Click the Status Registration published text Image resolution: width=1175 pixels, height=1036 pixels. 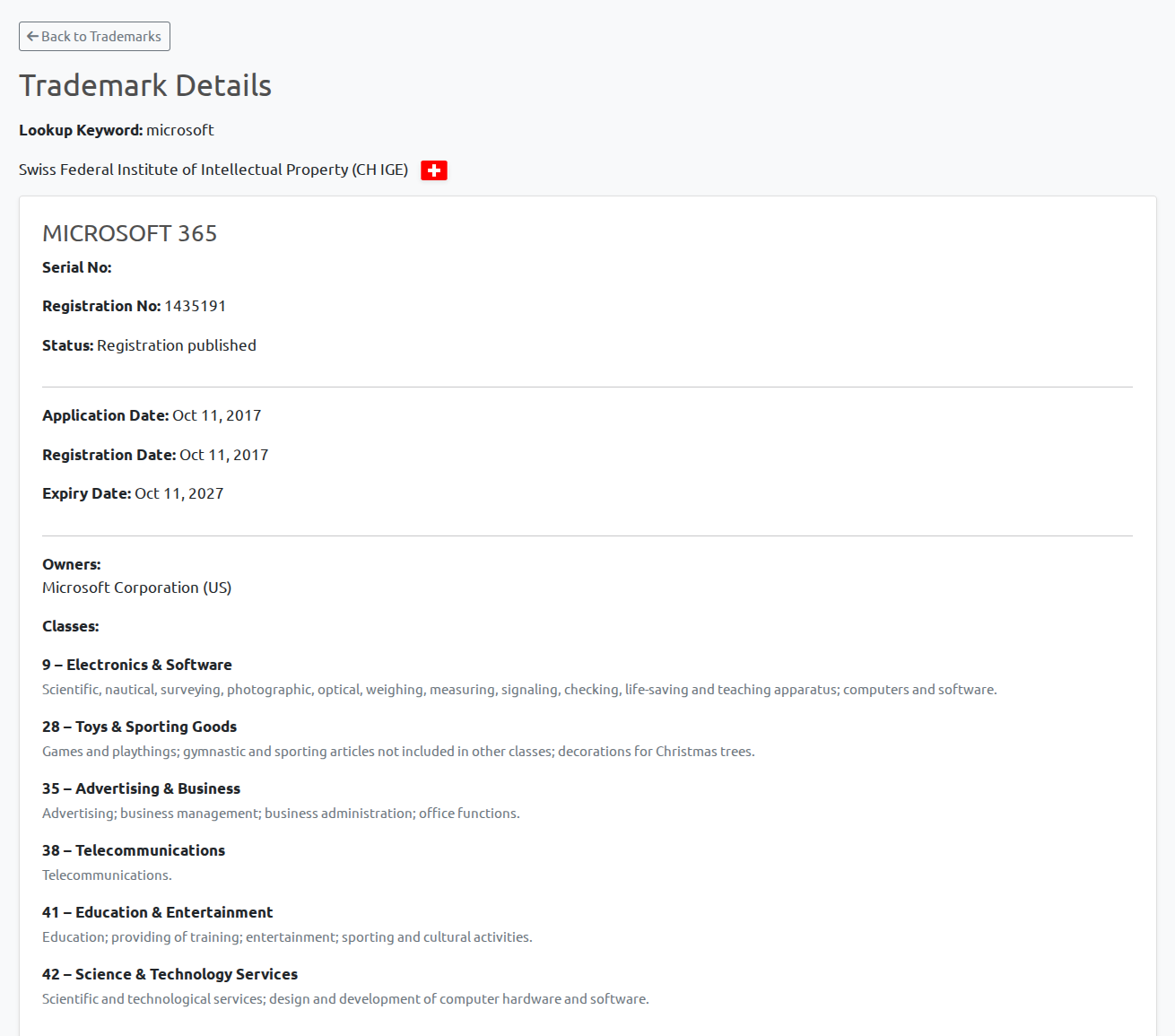176,345
